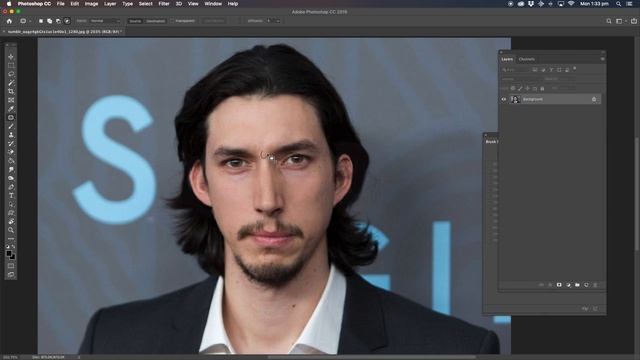The width and height of the screenshot is (640, 360).
Task: Select the Crop tool
Action: (x=11, y=91)
